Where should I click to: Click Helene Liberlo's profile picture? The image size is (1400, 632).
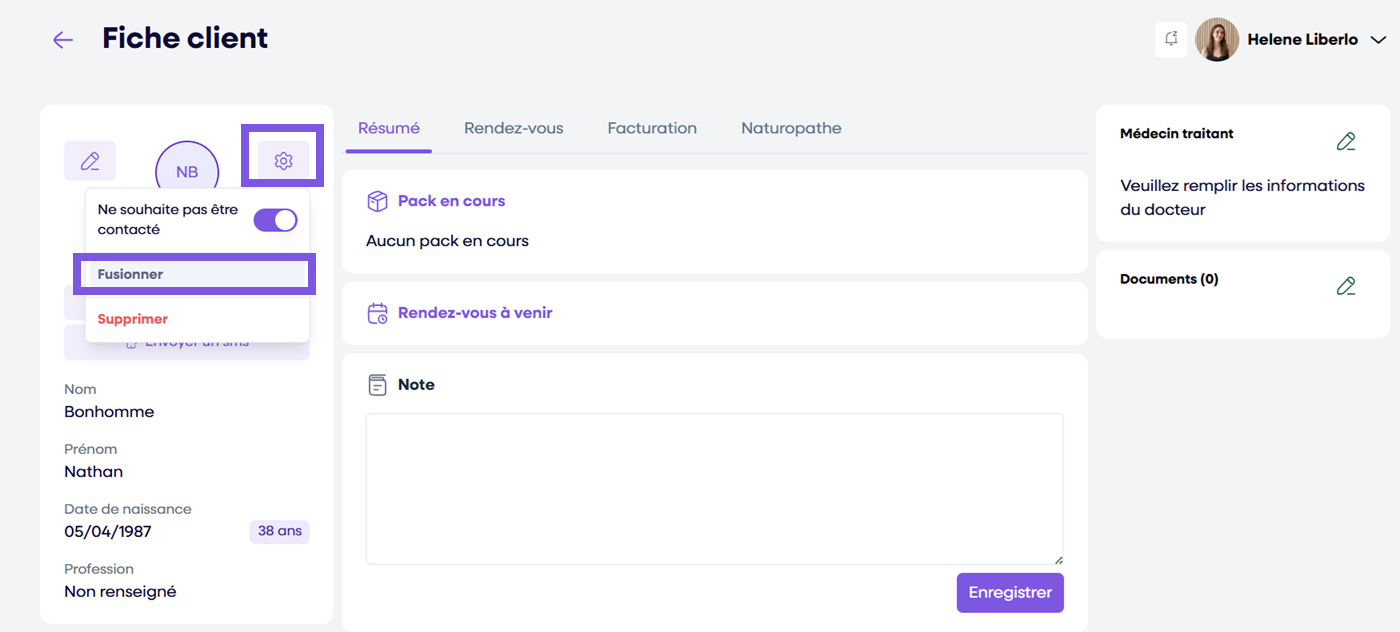point(1217,40)
